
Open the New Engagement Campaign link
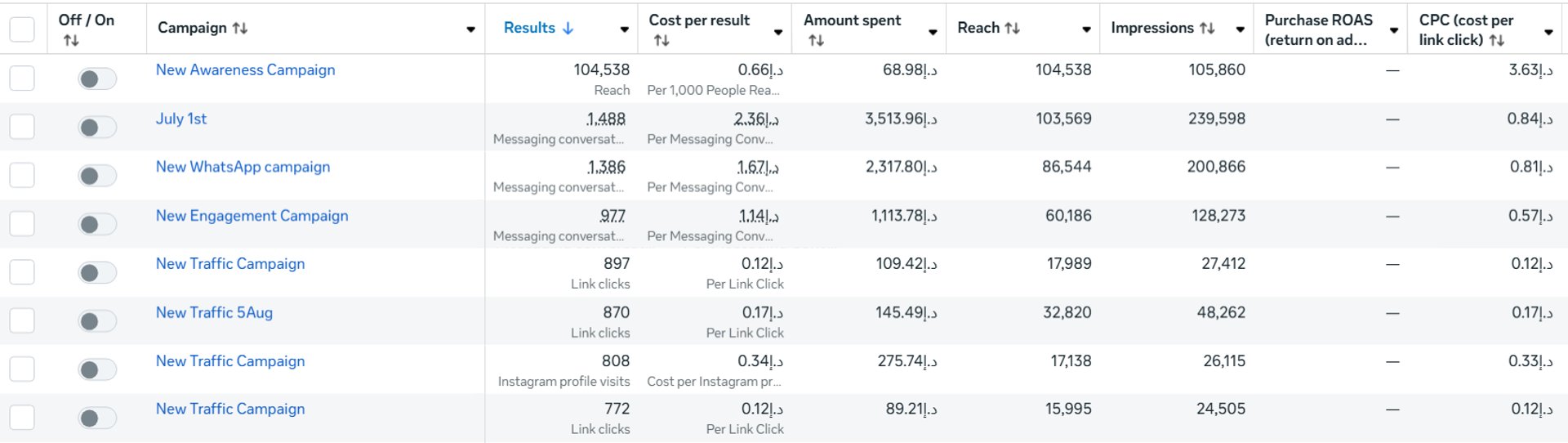252,216
